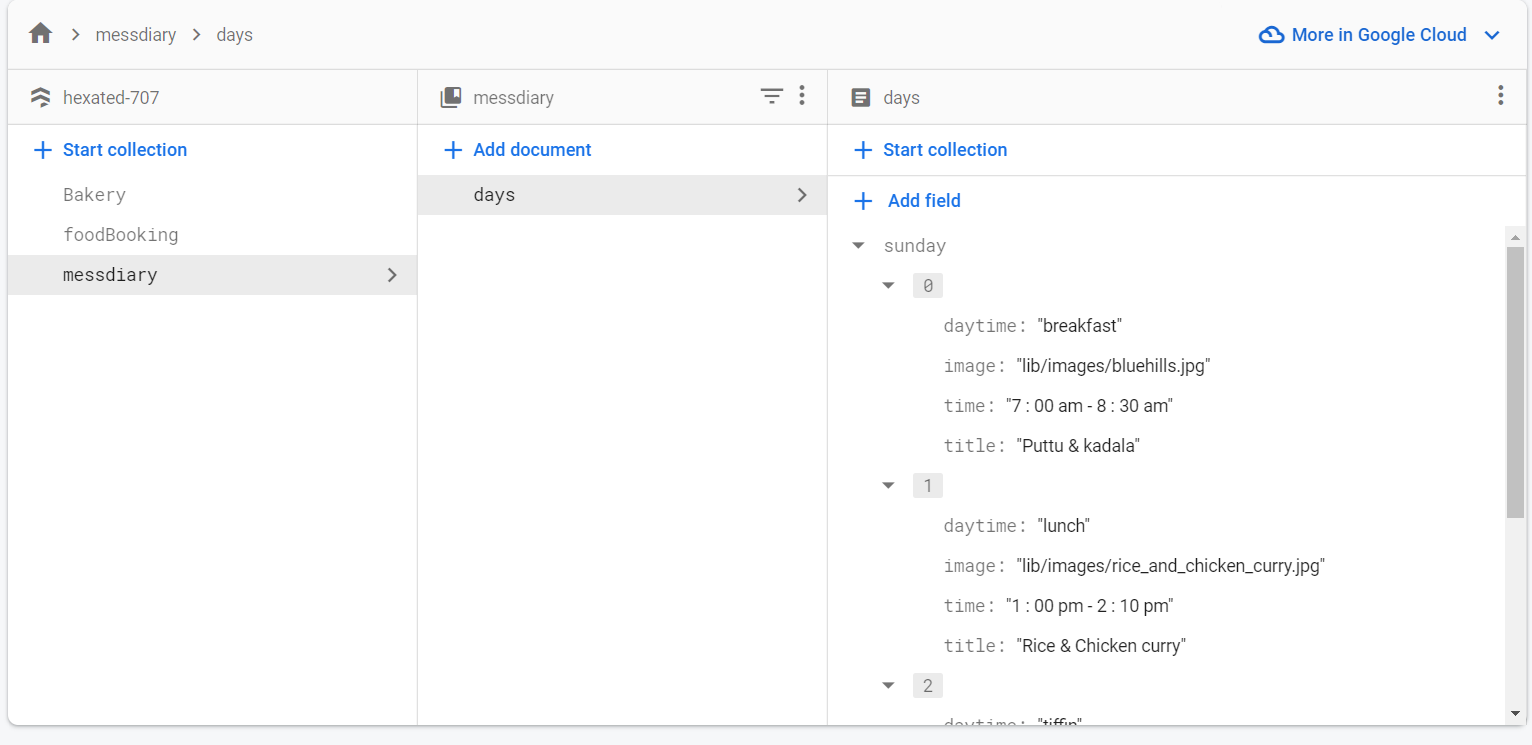
Task: Click plus icon beside Add document
Action: click(453, 150)
